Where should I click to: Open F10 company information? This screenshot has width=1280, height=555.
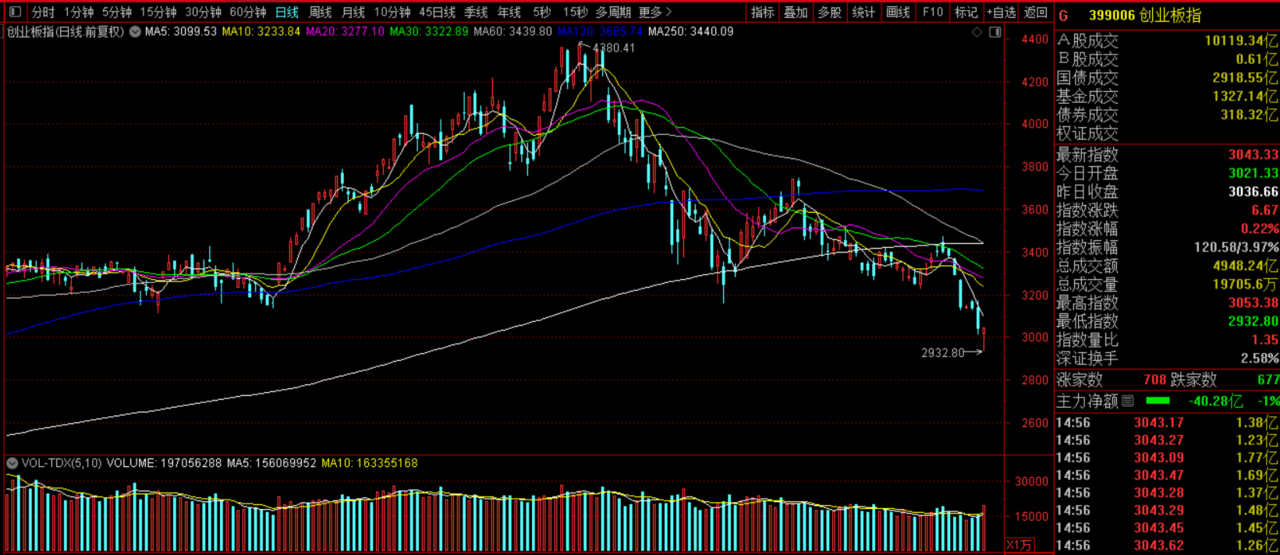click(x=932, y=13)
